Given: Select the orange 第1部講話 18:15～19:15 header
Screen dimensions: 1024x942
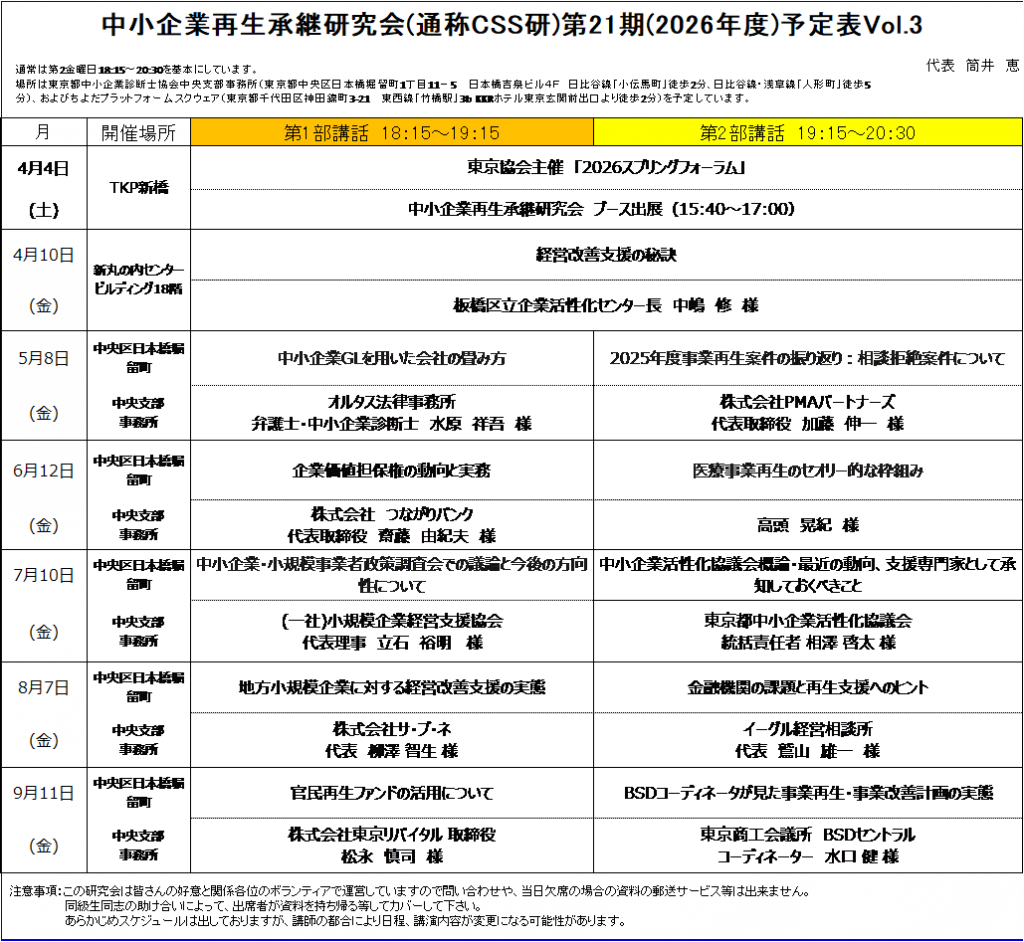Looking at the screenshot, I should pos(392,133).
